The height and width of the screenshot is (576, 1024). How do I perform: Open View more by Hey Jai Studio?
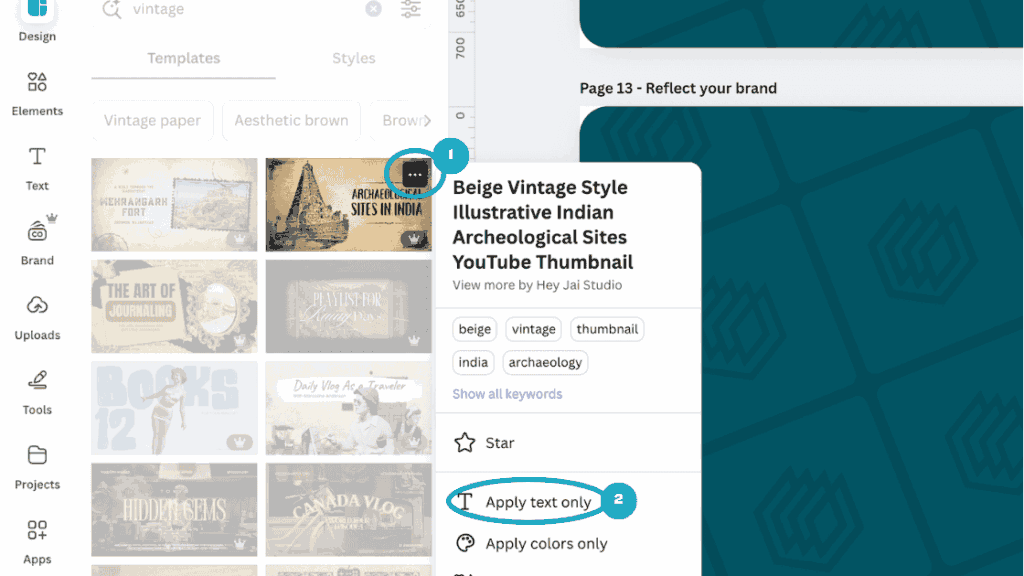(x=537, y=285)
